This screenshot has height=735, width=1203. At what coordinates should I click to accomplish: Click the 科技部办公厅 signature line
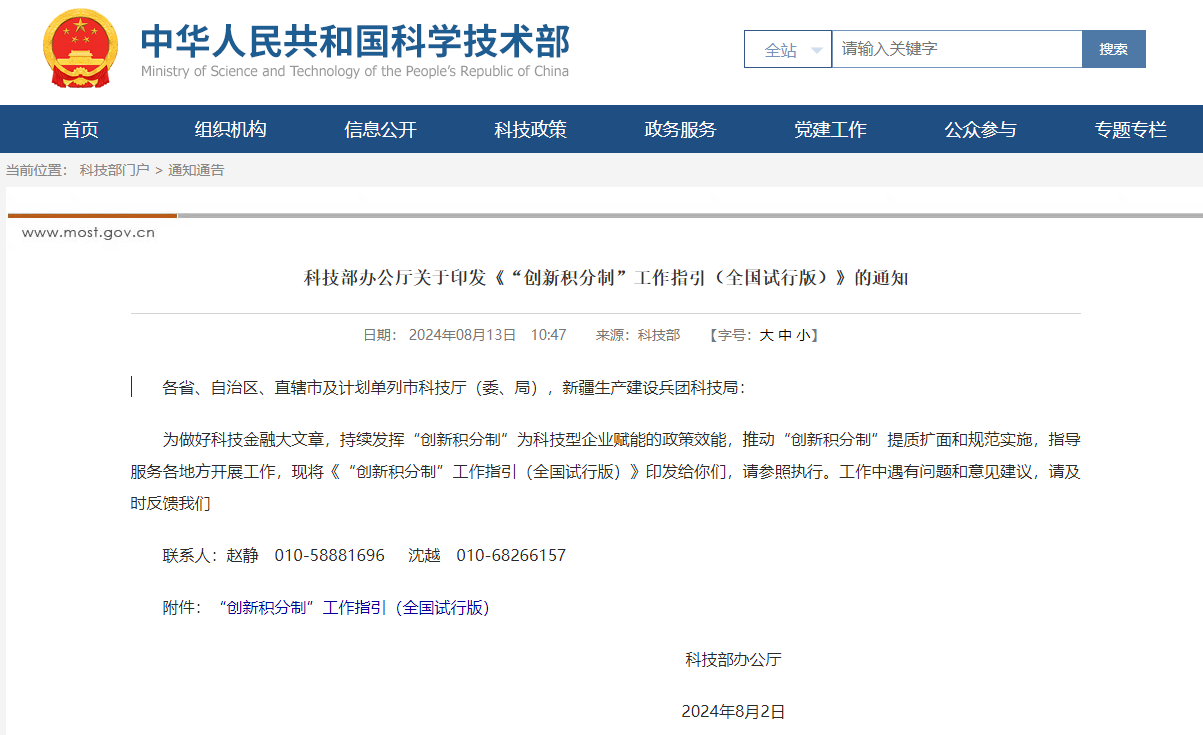[x=733, y=659]
